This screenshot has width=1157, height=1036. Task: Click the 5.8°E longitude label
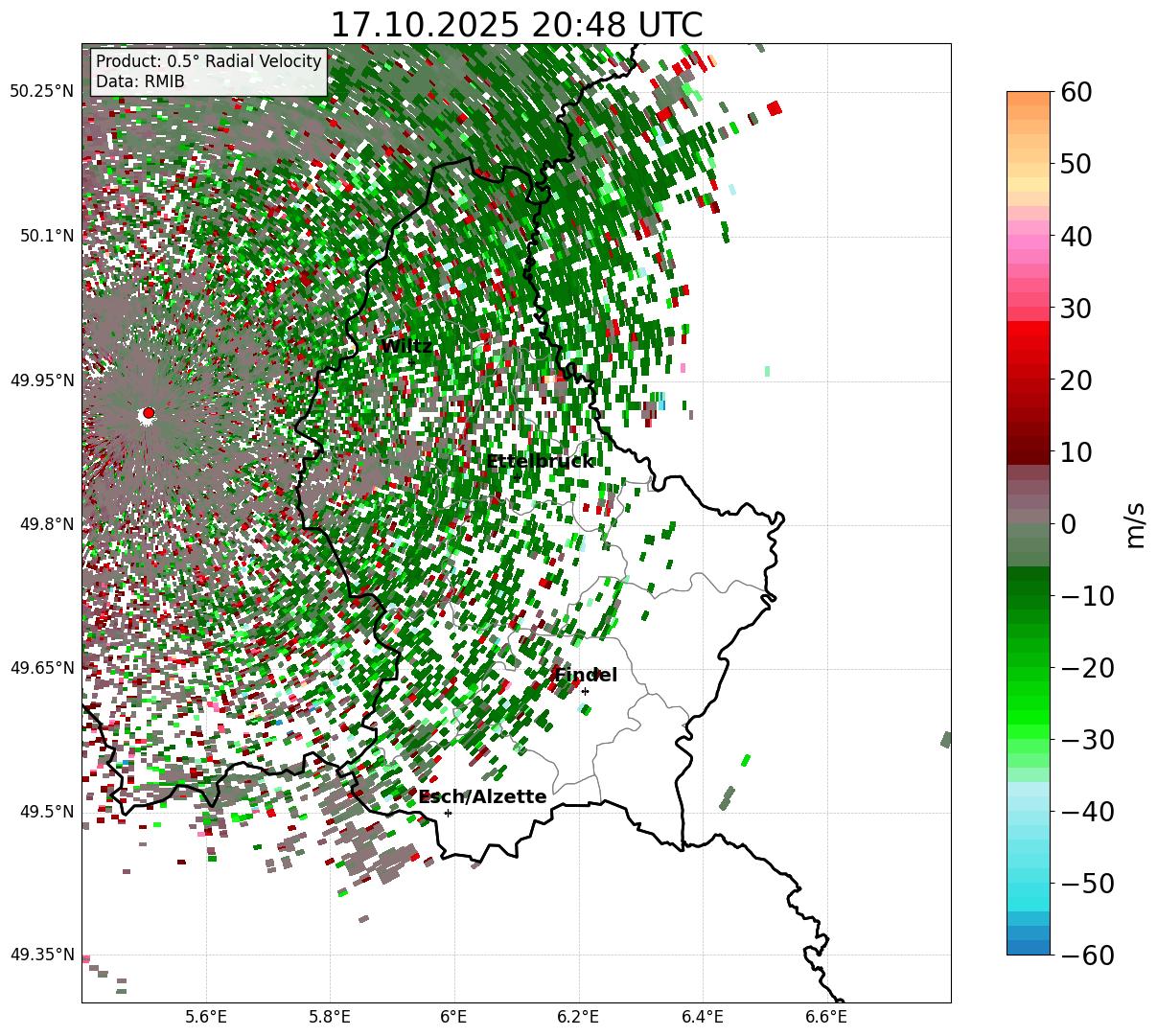click(x=331, y=1017)
